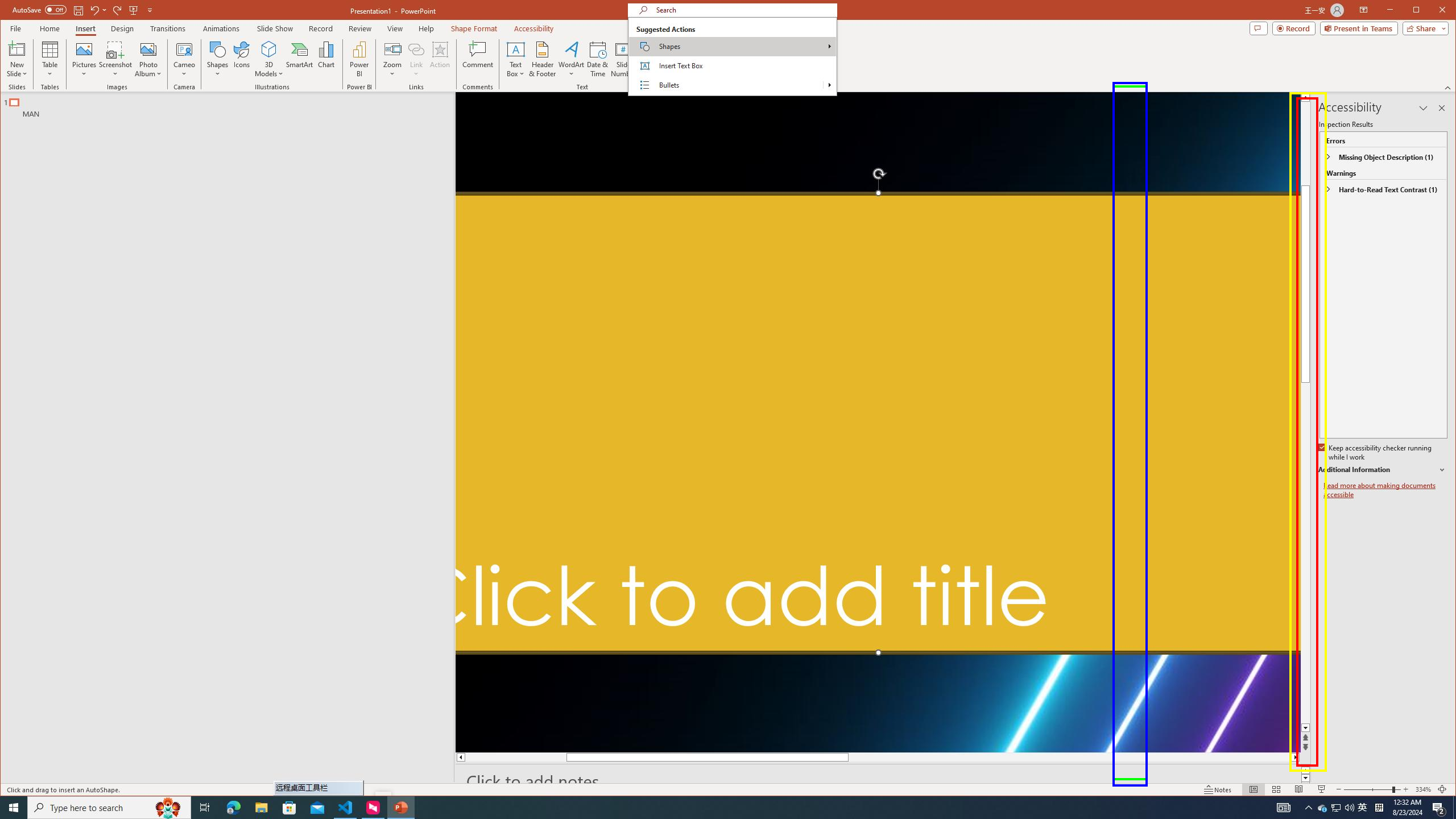Open Photo Album tool
Image resolution: width=1456 pixels, height=819 pixels.
148,59
